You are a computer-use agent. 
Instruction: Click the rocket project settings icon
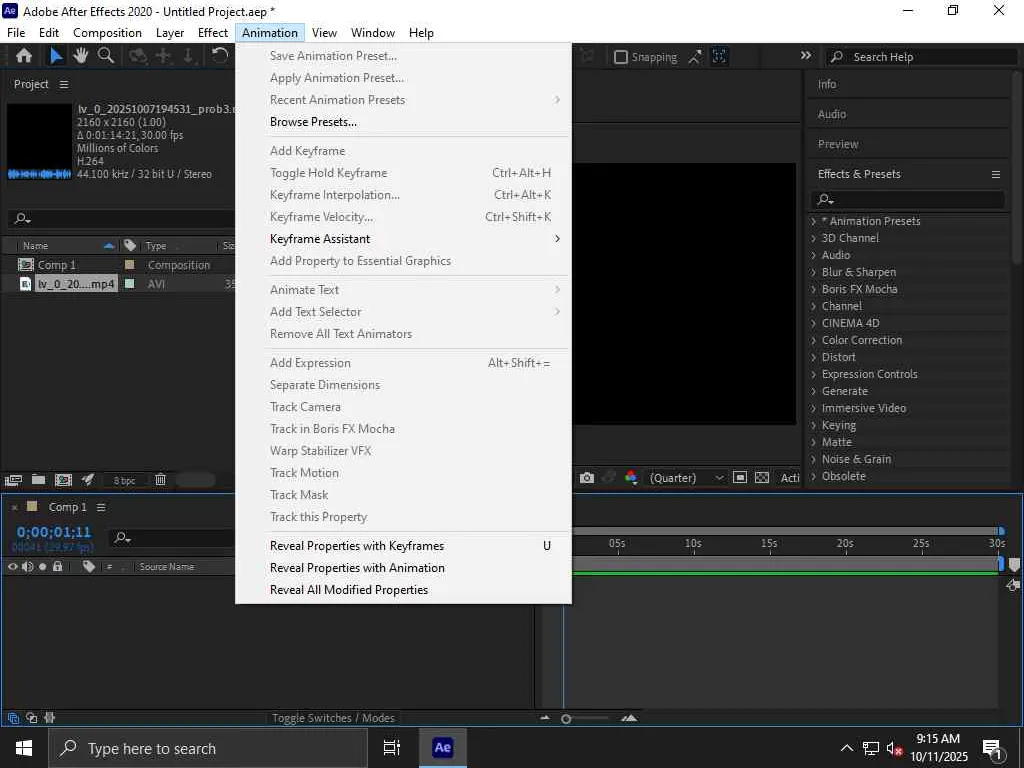(88, 480)
